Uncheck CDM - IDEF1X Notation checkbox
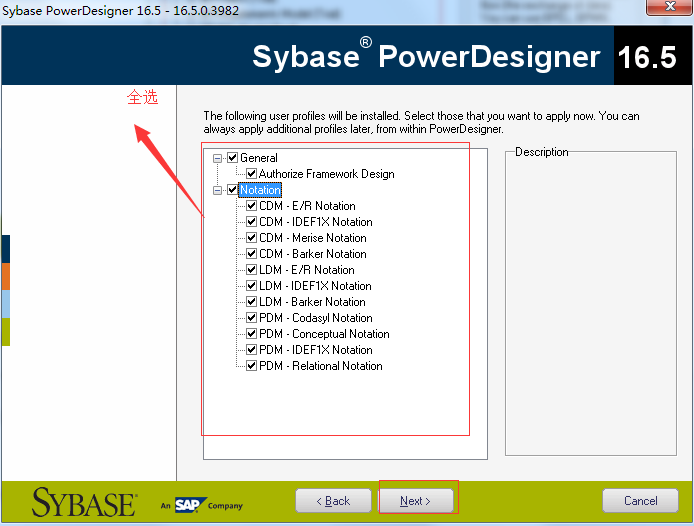The width and height of the screenshot is (694, 526). coord(251,222)
